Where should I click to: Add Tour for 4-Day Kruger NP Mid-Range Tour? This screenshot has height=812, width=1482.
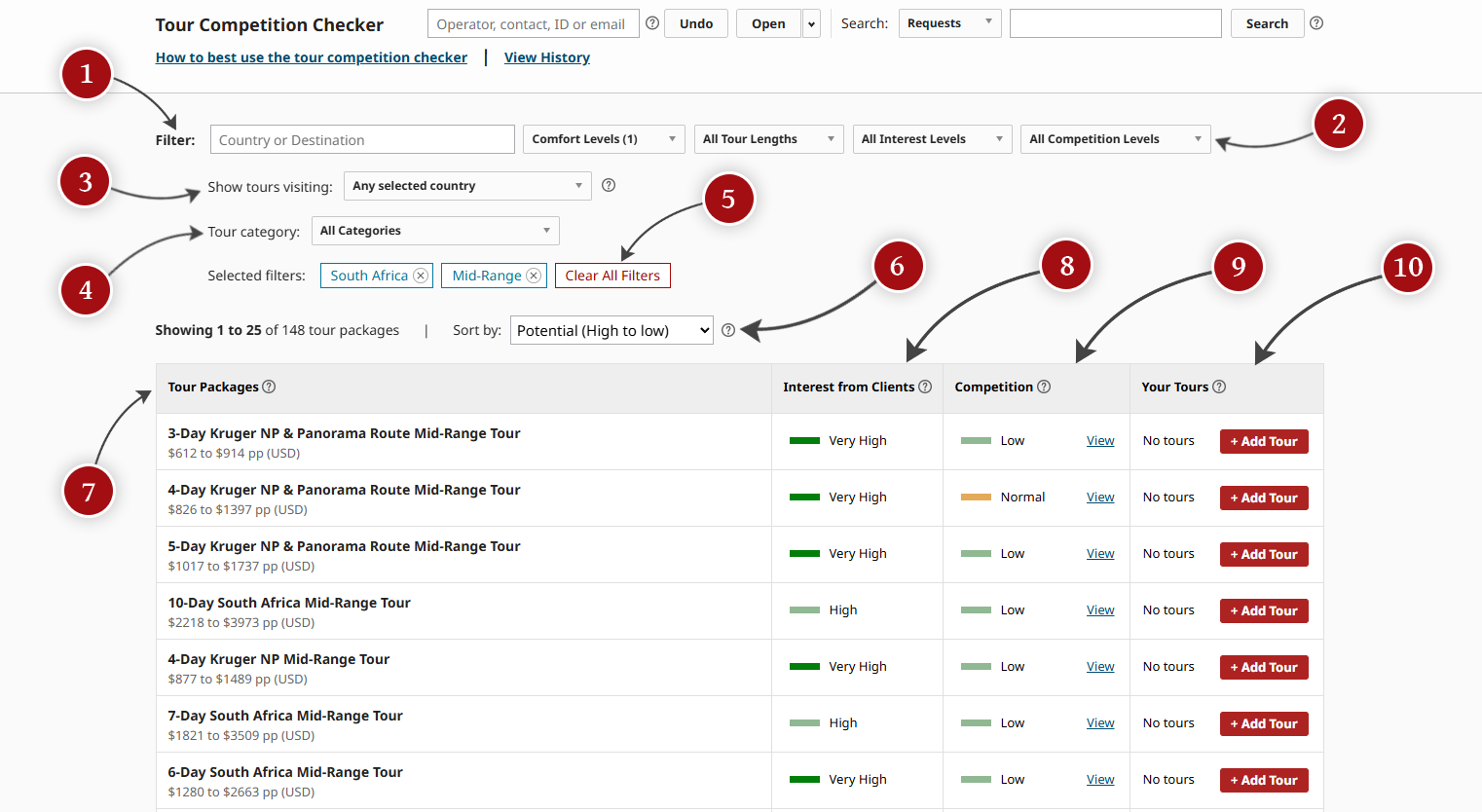click(x=1263, y=667)
